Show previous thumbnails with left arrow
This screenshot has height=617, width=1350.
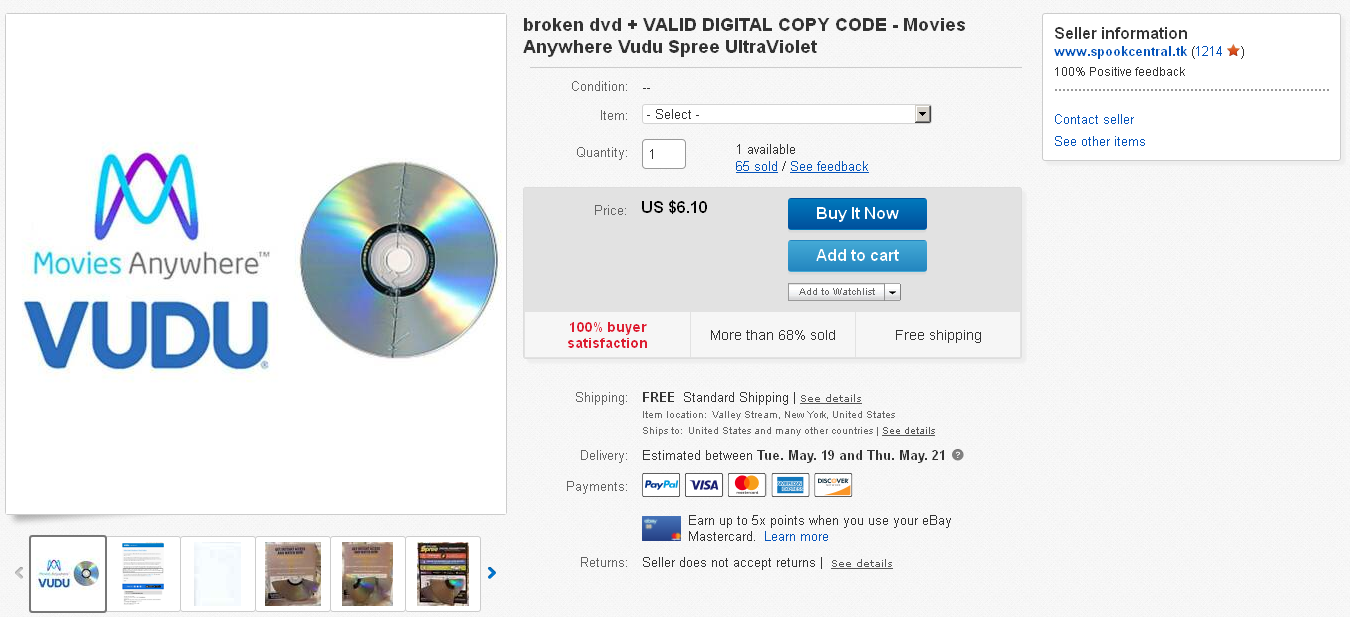pos(19,573)
